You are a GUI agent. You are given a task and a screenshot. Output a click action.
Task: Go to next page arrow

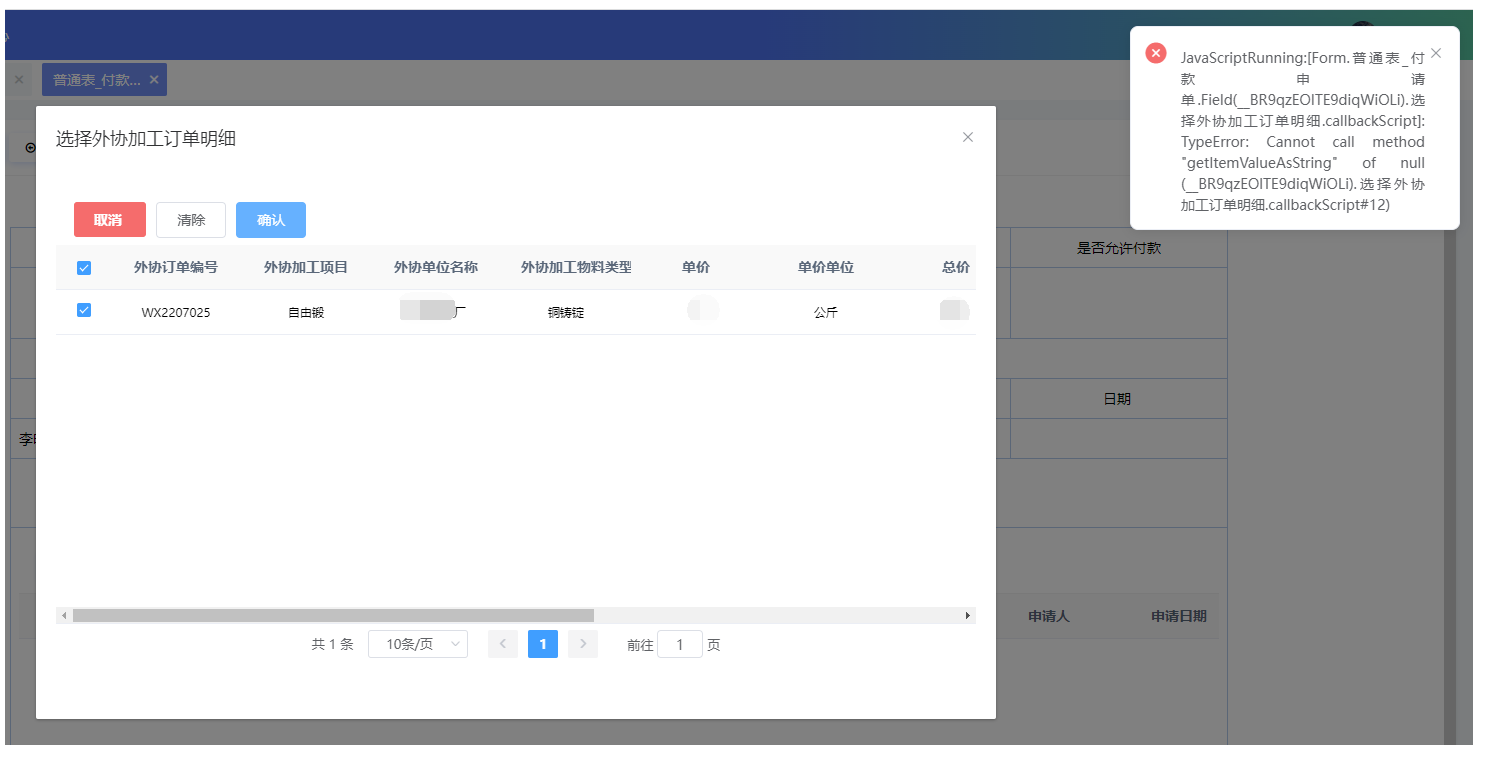(x=583, y=644)
